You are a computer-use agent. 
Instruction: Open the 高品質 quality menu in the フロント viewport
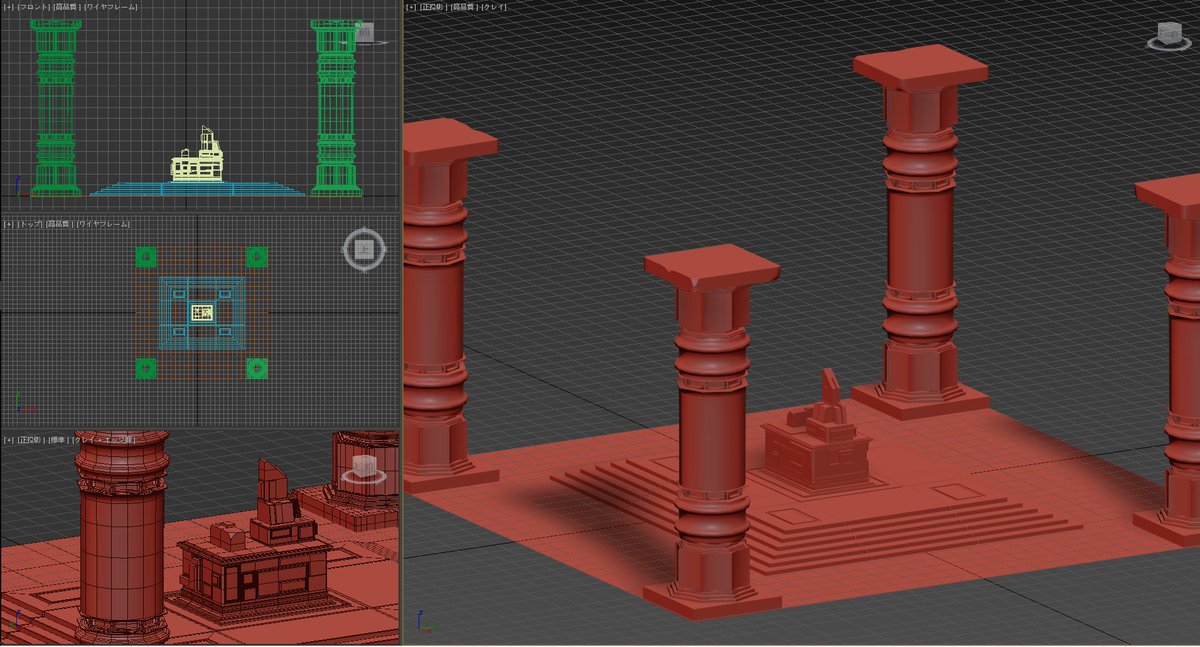pyautogui.click(x=68, y=7)
